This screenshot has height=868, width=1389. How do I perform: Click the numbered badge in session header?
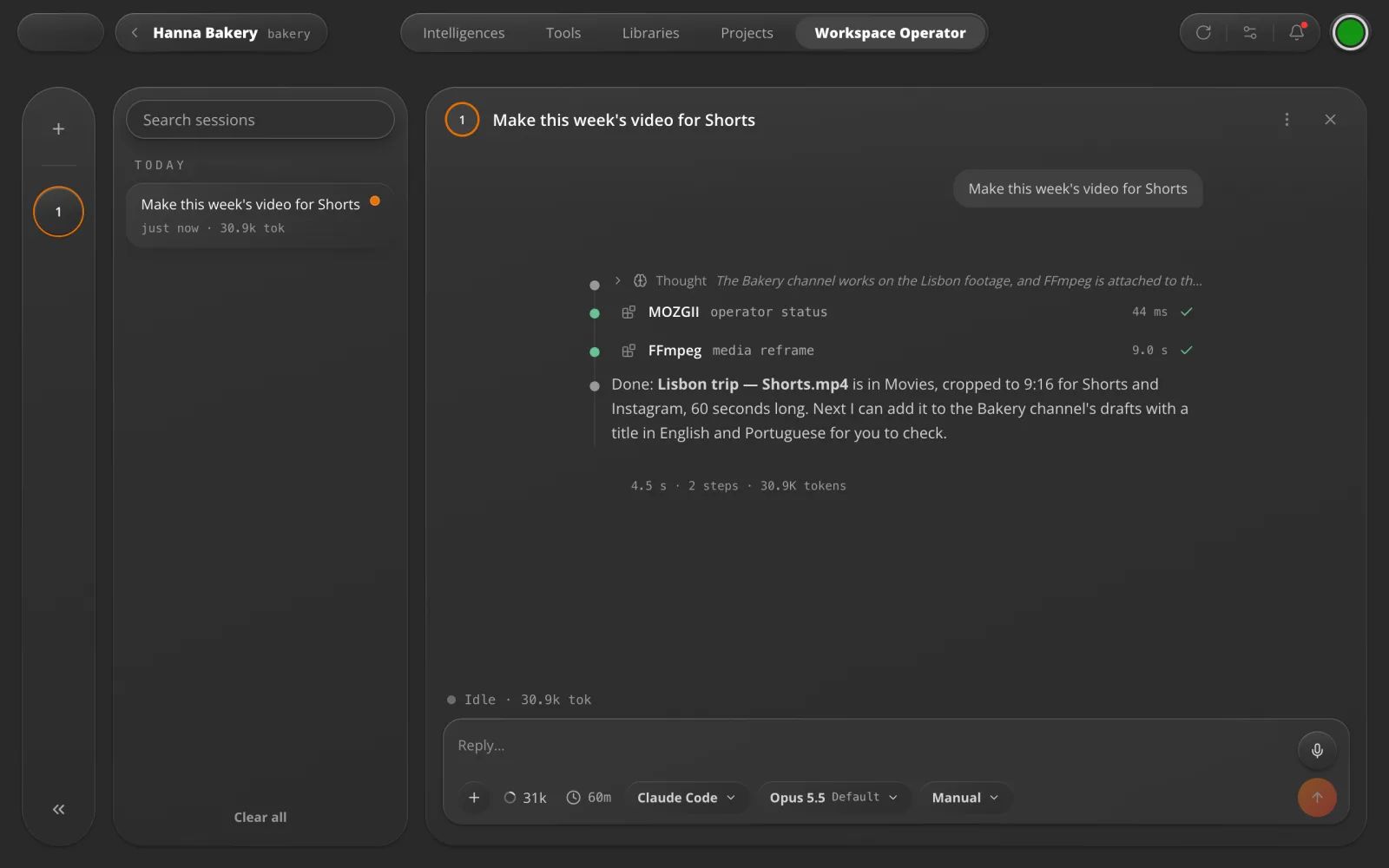pyautogui.click(x=462, y=120)
